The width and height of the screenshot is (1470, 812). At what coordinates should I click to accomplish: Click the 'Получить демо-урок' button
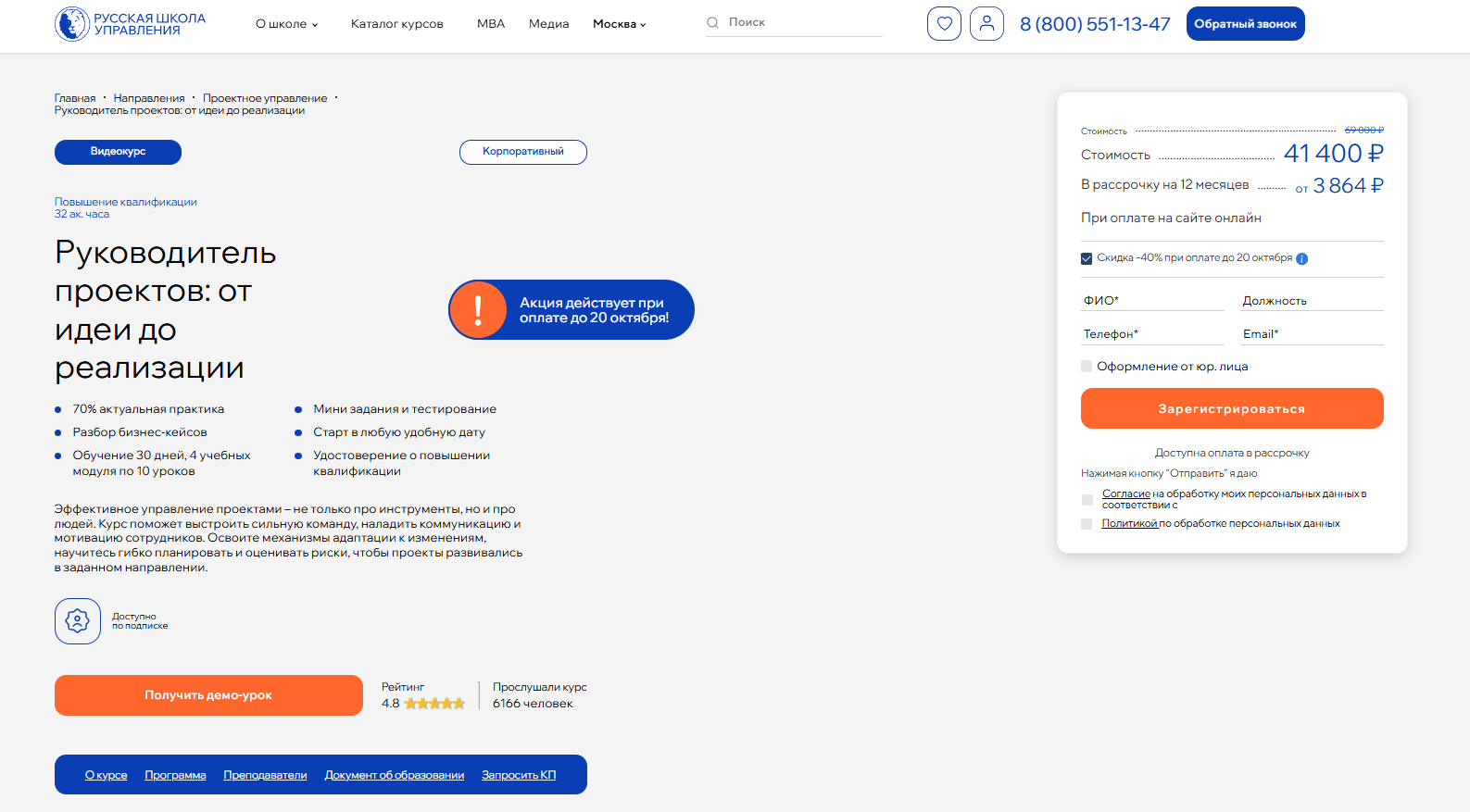(x=208, y=695)
